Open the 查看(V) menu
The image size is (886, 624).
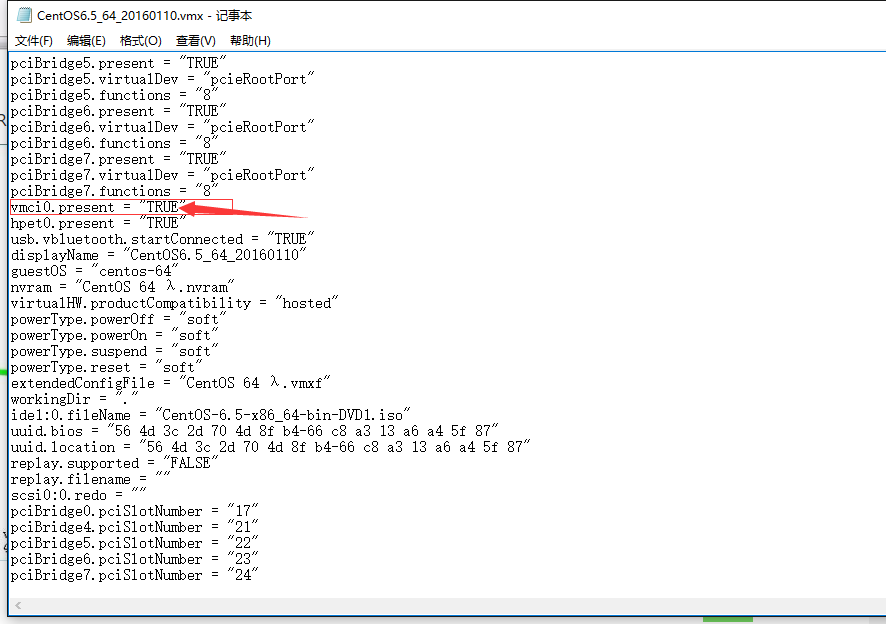point(196,41)
